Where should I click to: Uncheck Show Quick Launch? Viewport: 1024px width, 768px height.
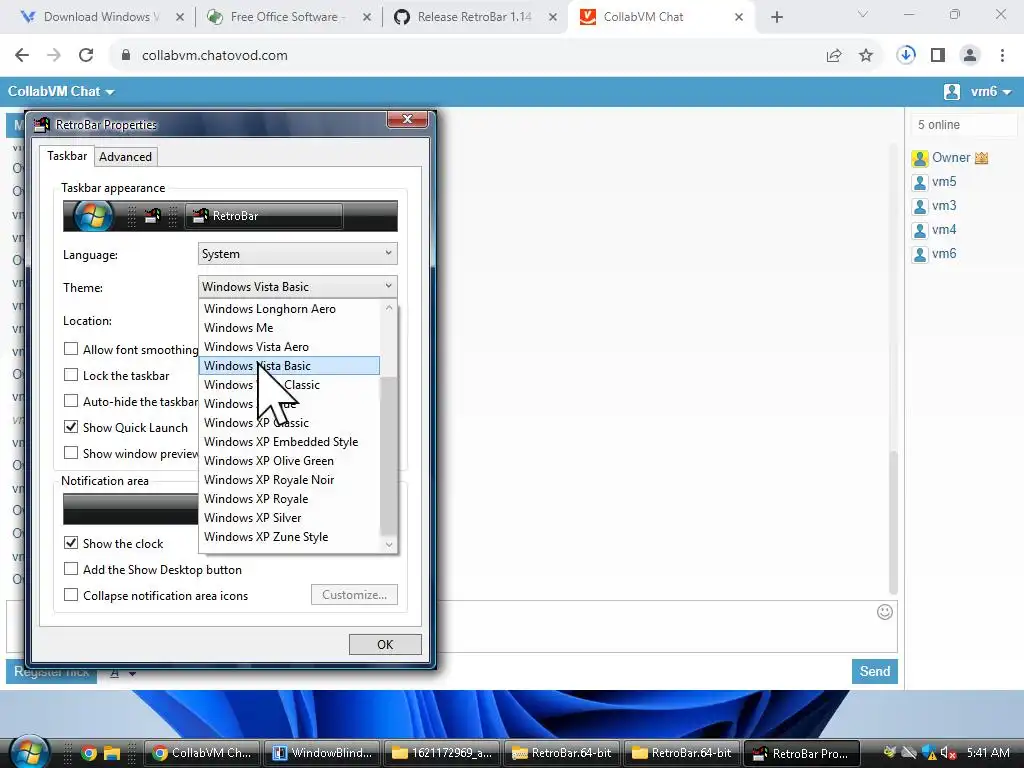(x=71, y=427)
